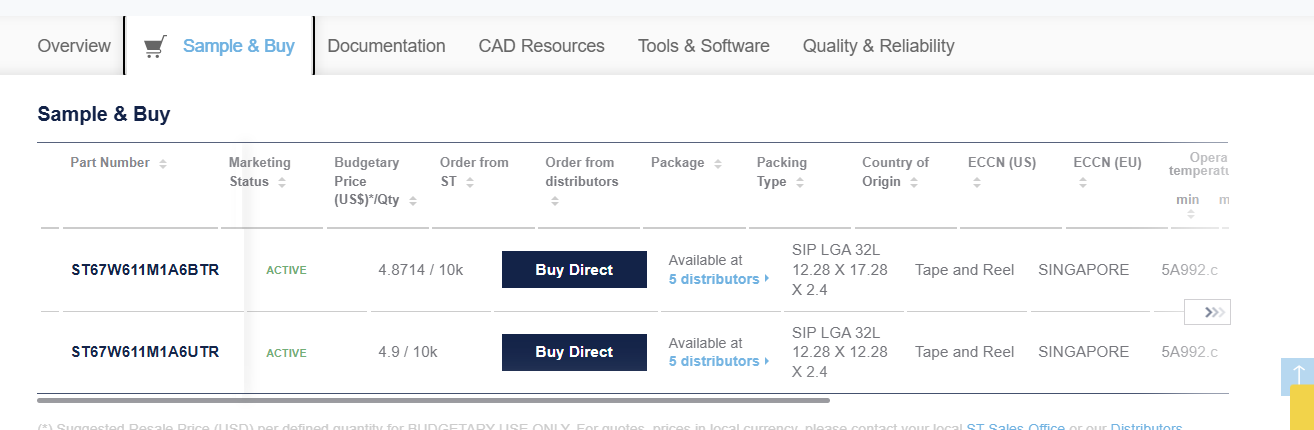This screenshot has height=430, width=1314.
Task: Sort the table by Part Number
Action: [x=163, y=164]
